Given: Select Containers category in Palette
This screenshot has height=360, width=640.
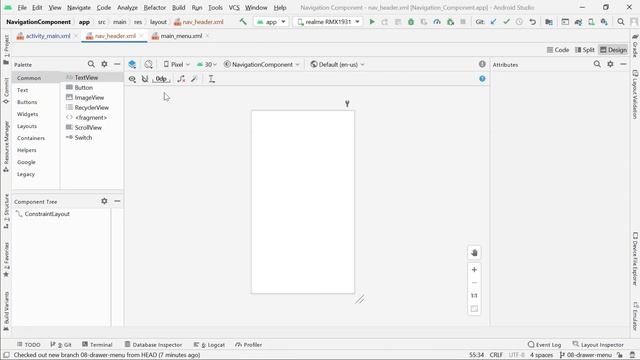Looking at the screenshot, I should (x=31, y=138).
